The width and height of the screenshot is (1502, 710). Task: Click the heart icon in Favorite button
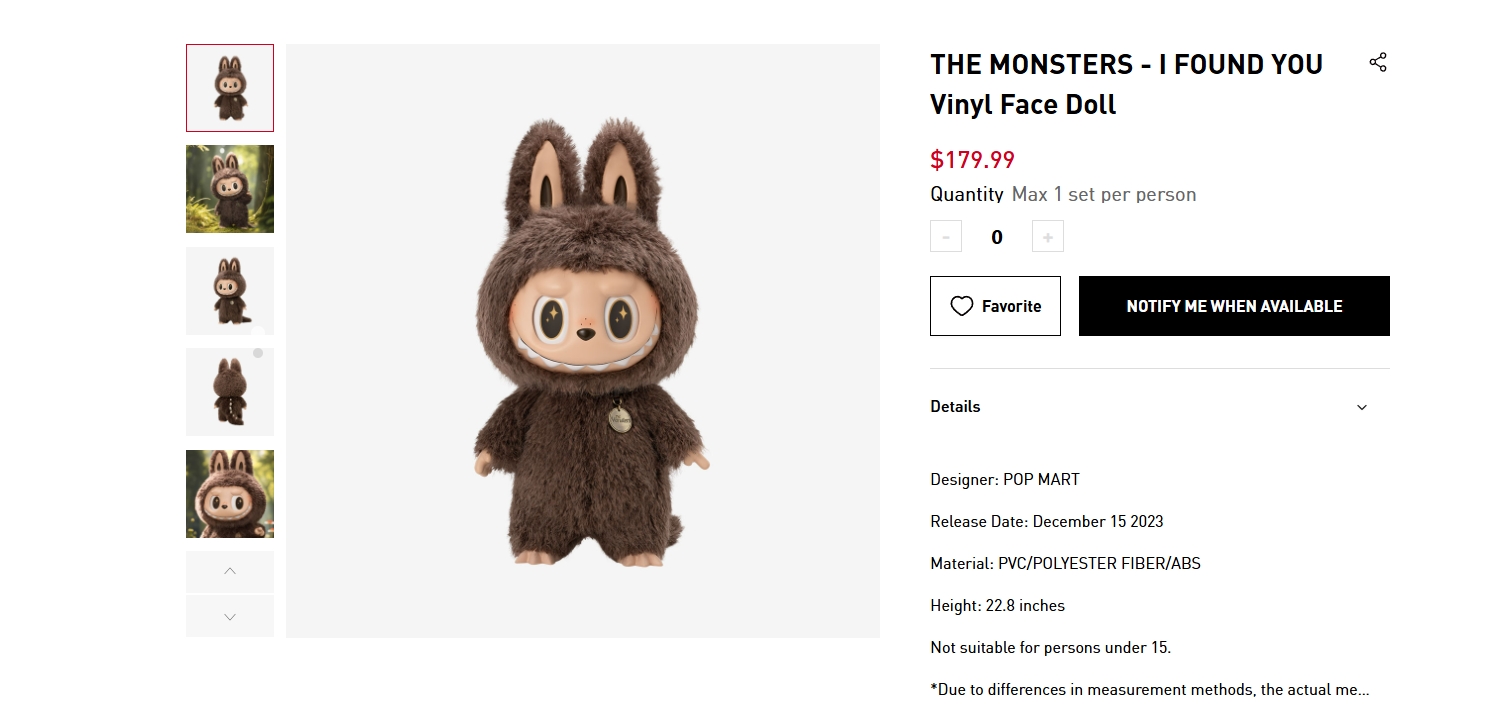[x=961, y=306]
